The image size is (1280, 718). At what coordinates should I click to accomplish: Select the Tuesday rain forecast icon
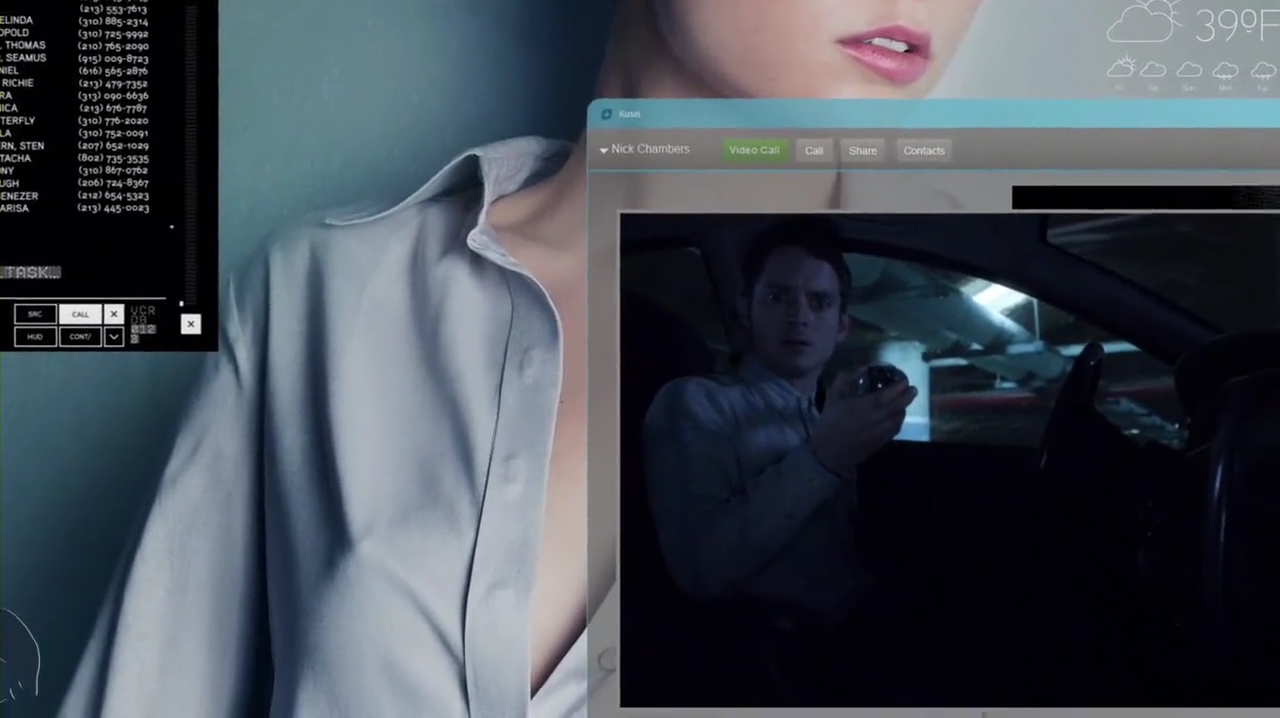pyautogui.click(x=1262, y=70)
